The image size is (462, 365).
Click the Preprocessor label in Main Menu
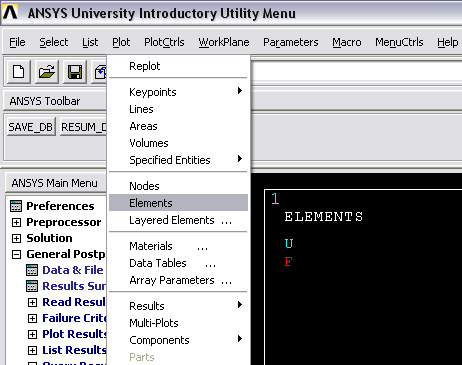click(64, 222)
